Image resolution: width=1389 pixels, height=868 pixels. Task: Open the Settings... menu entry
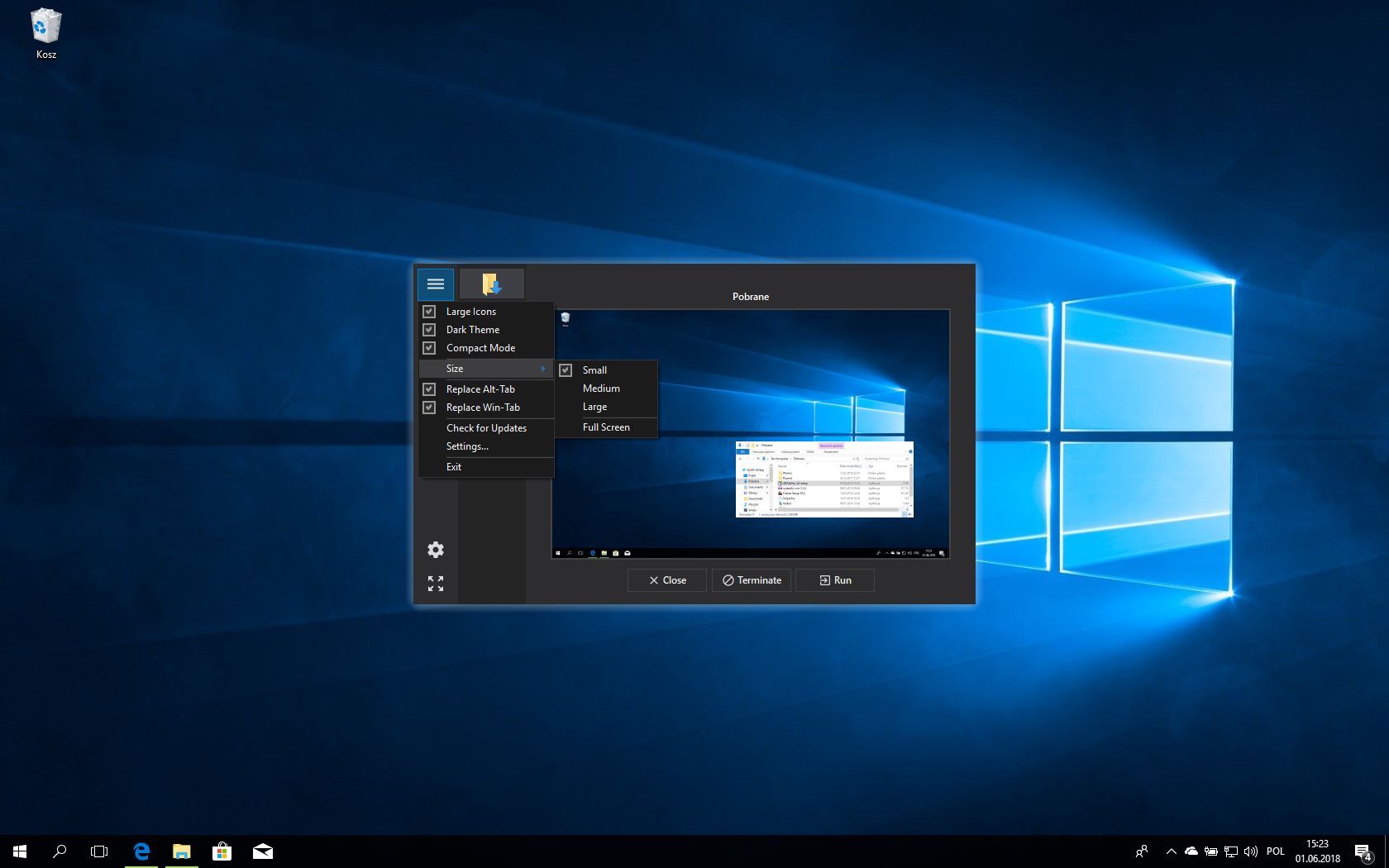click(486, 446)
